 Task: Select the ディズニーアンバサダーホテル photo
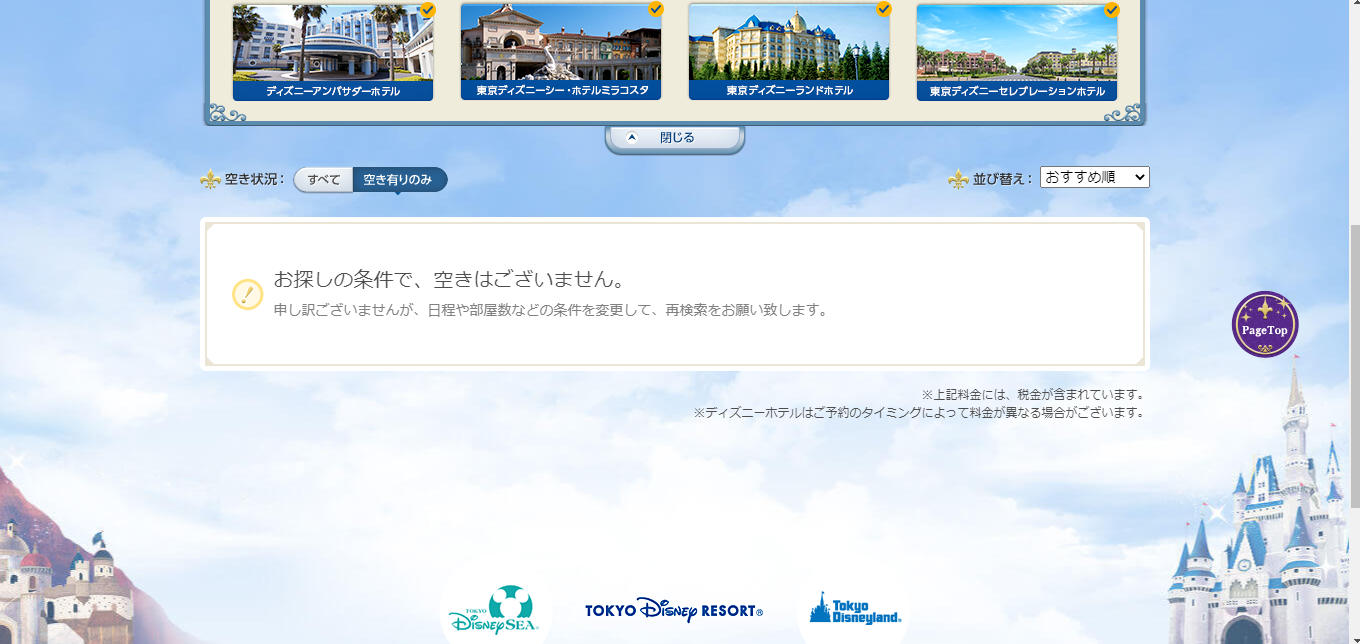click(333, 43)
